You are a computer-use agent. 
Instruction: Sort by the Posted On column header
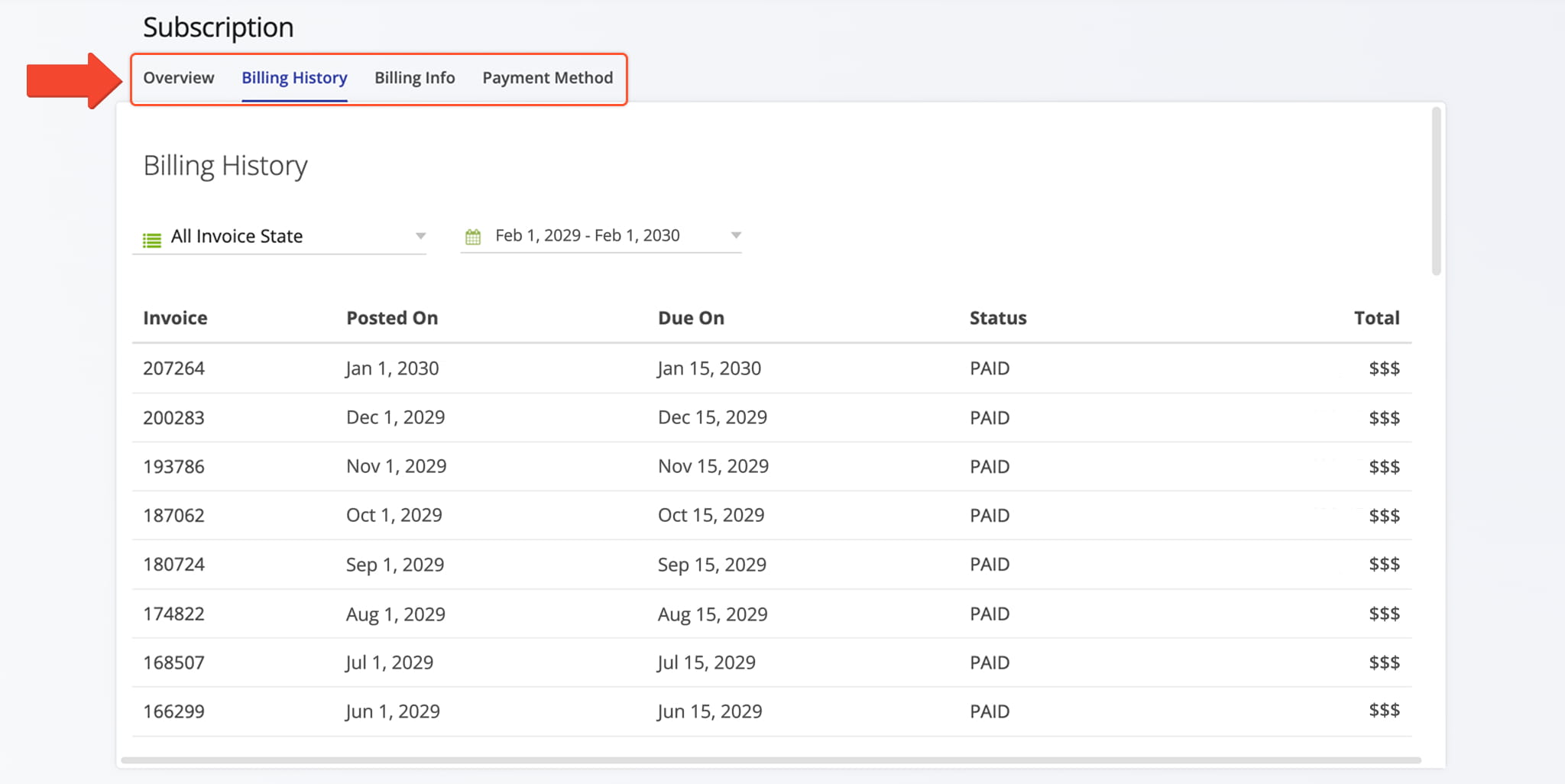pyautogui.click(x=392, y=318)
